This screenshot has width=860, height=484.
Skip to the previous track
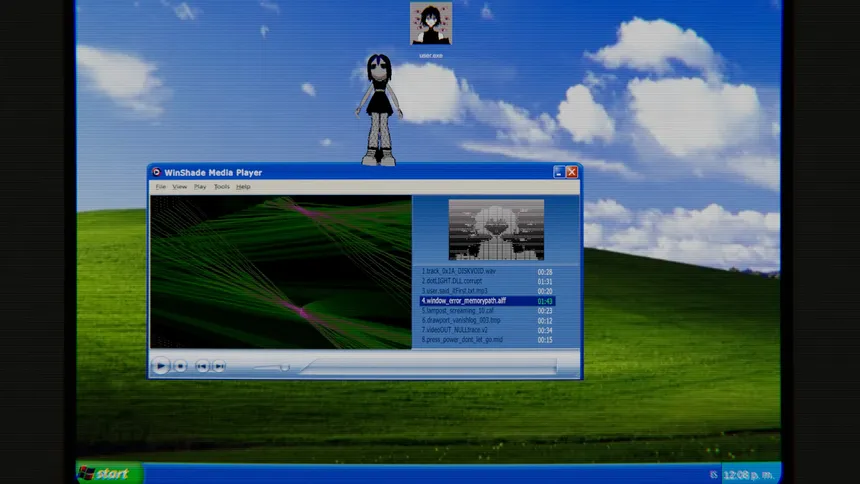point(202,366)
